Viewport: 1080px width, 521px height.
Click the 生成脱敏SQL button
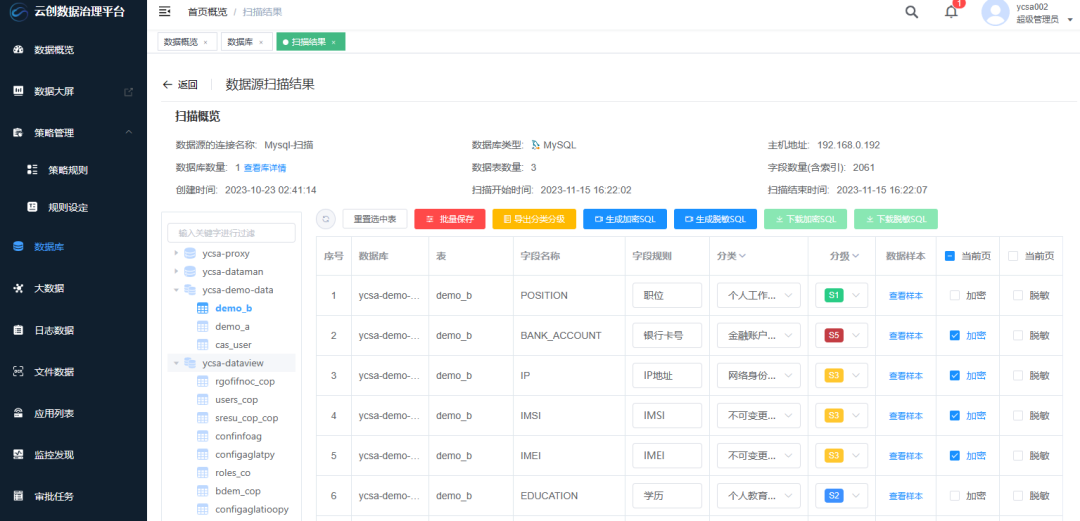(x=716, y=219)
